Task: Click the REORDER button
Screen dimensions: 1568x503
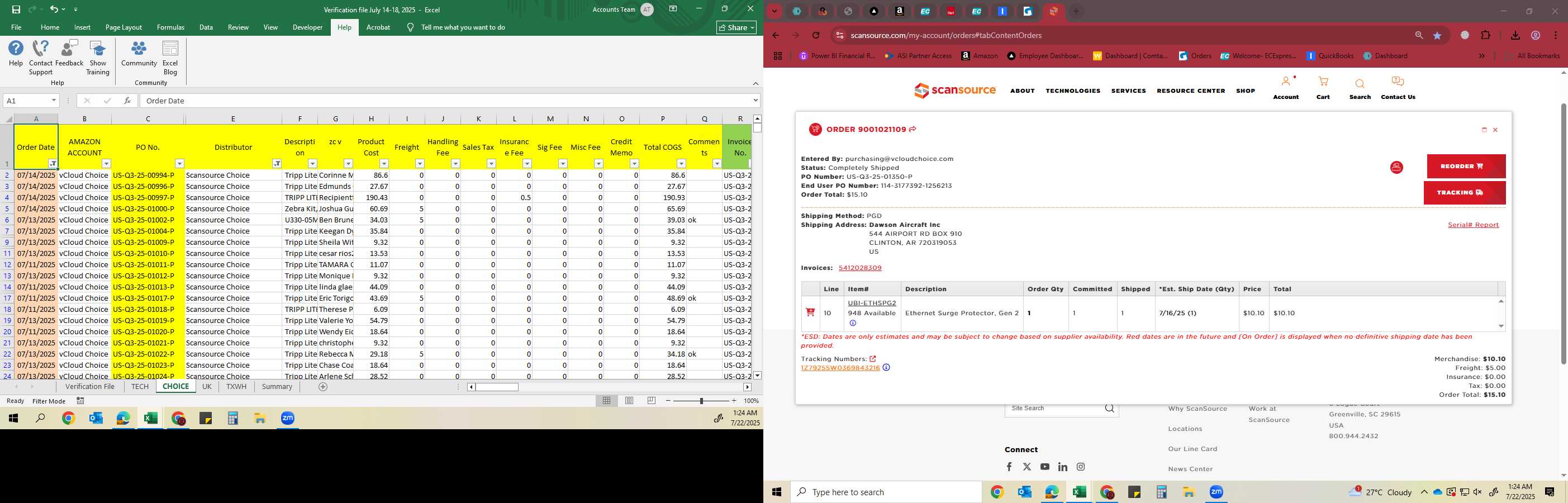Action: 1466,166
